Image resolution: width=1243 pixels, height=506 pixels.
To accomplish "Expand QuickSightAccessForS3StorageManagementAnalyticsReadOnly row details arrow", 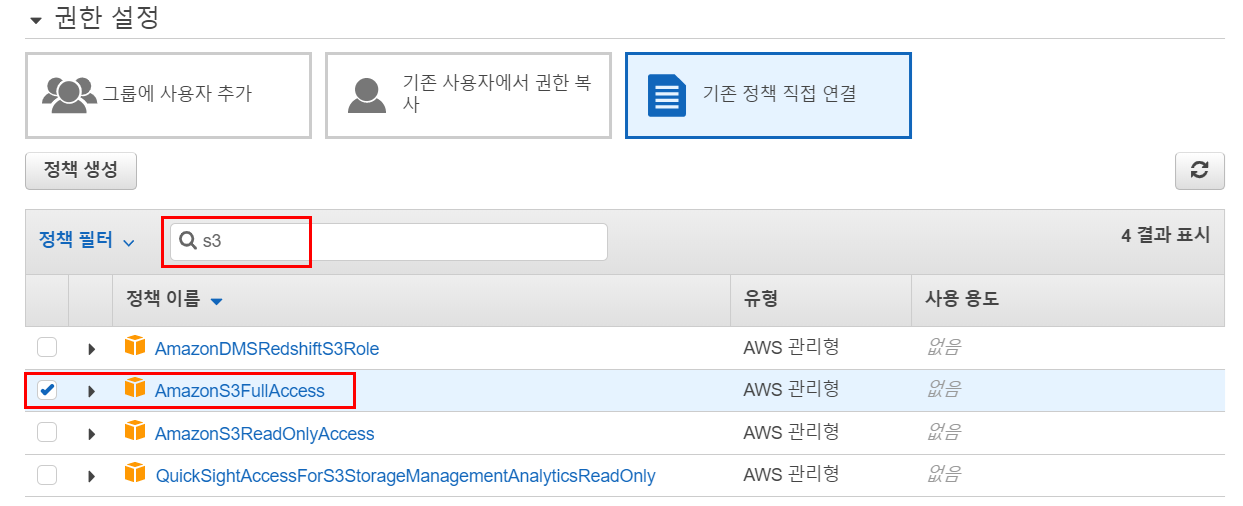I will point(91,476).
